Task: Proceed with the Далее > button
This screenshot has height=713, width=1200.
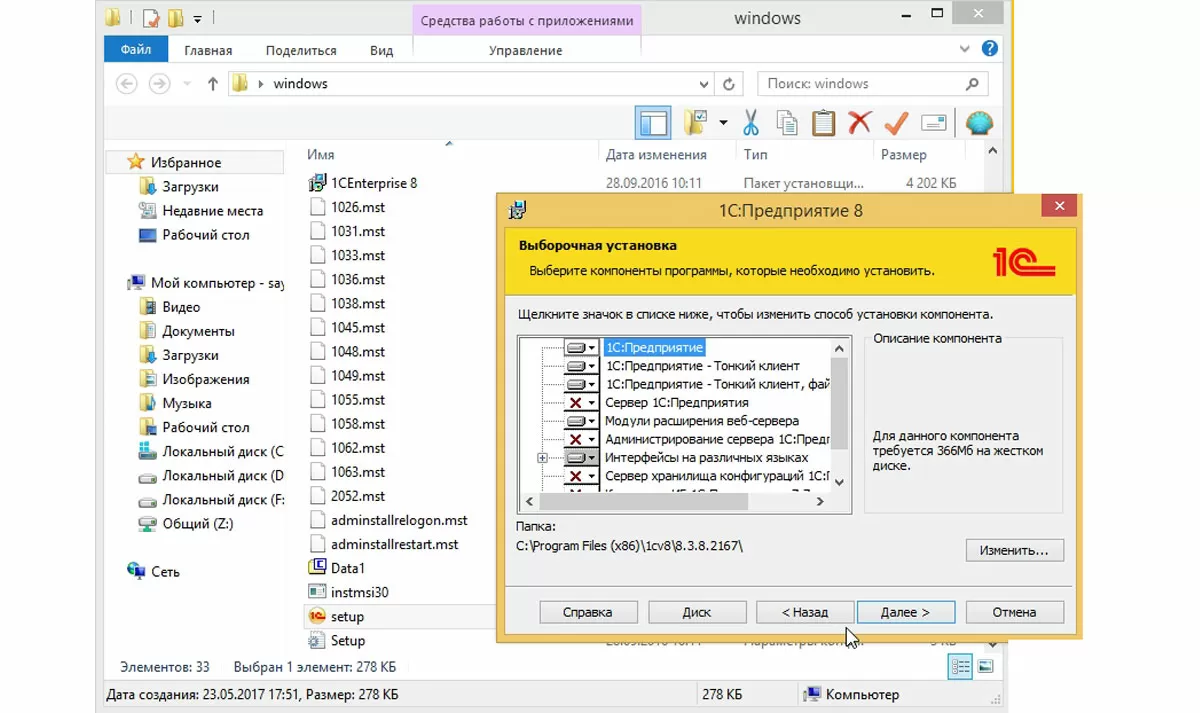Action: [x=906, y=612]
